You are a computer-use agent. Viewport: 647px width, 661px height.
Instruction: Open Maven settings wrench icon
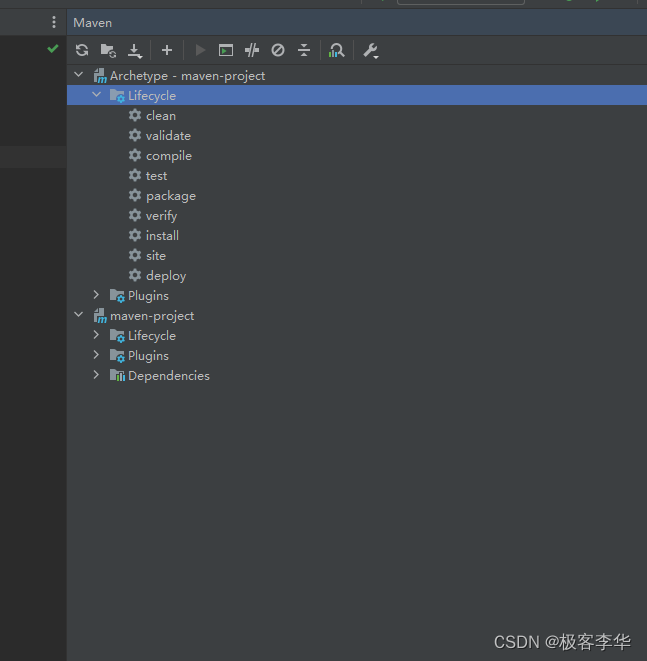pyautogui.click(x=370, y=51)
